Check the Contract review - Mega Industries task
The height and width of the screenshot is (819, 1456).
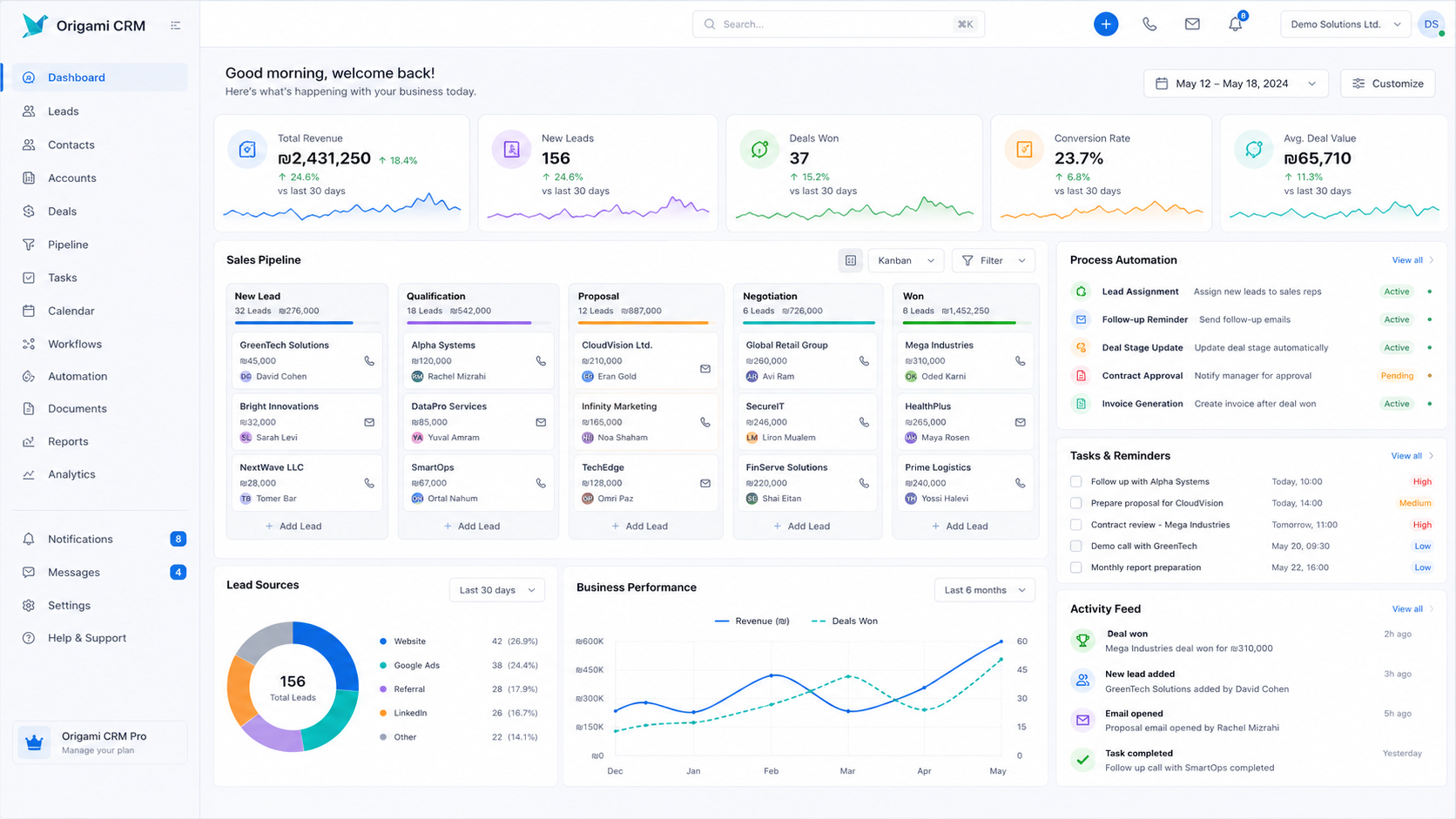[x=1076, y=525]
